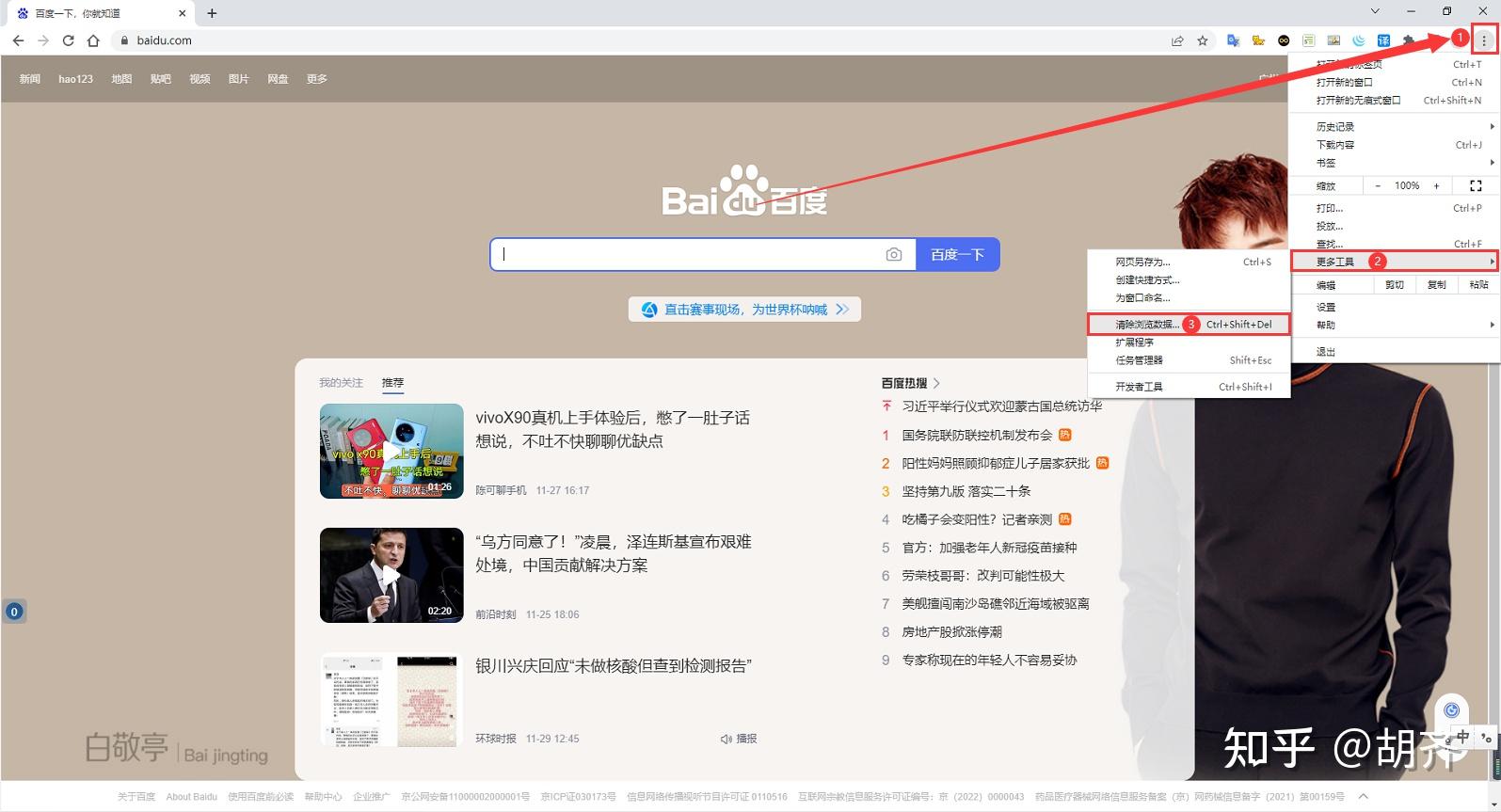Screen dimensions: 1501x812
Task: Play the vivo X90 video thumbnail
Action: tap(391, 451)
